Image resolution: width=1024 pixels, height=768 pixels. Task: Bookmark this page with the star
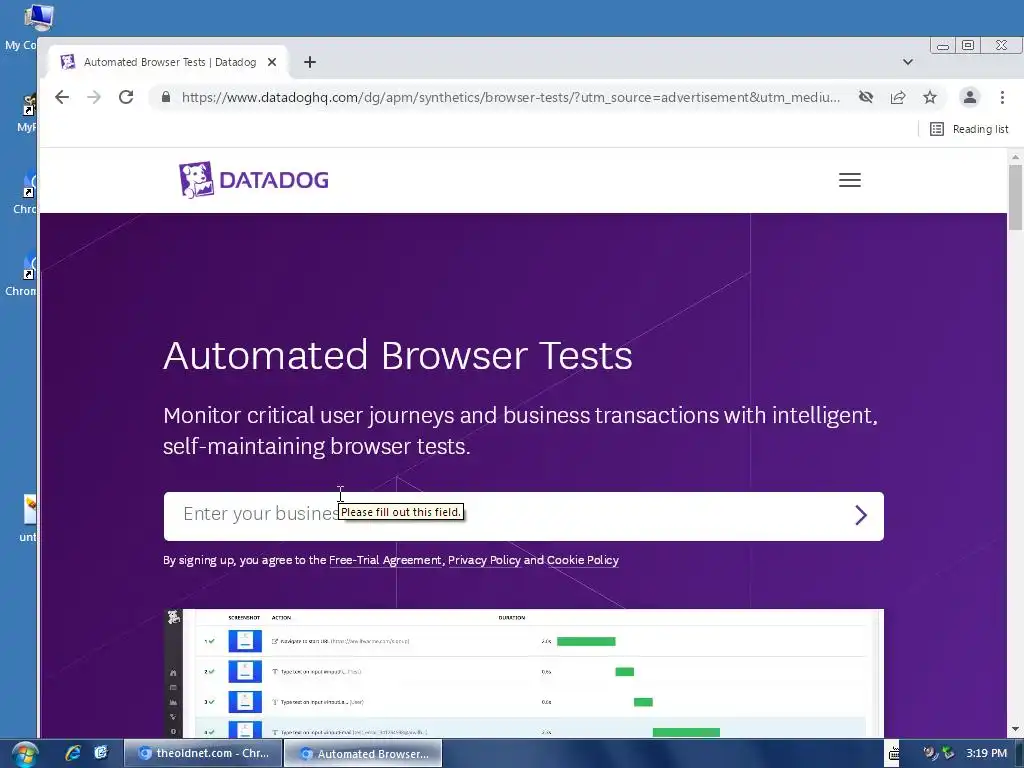pos(930,97)
